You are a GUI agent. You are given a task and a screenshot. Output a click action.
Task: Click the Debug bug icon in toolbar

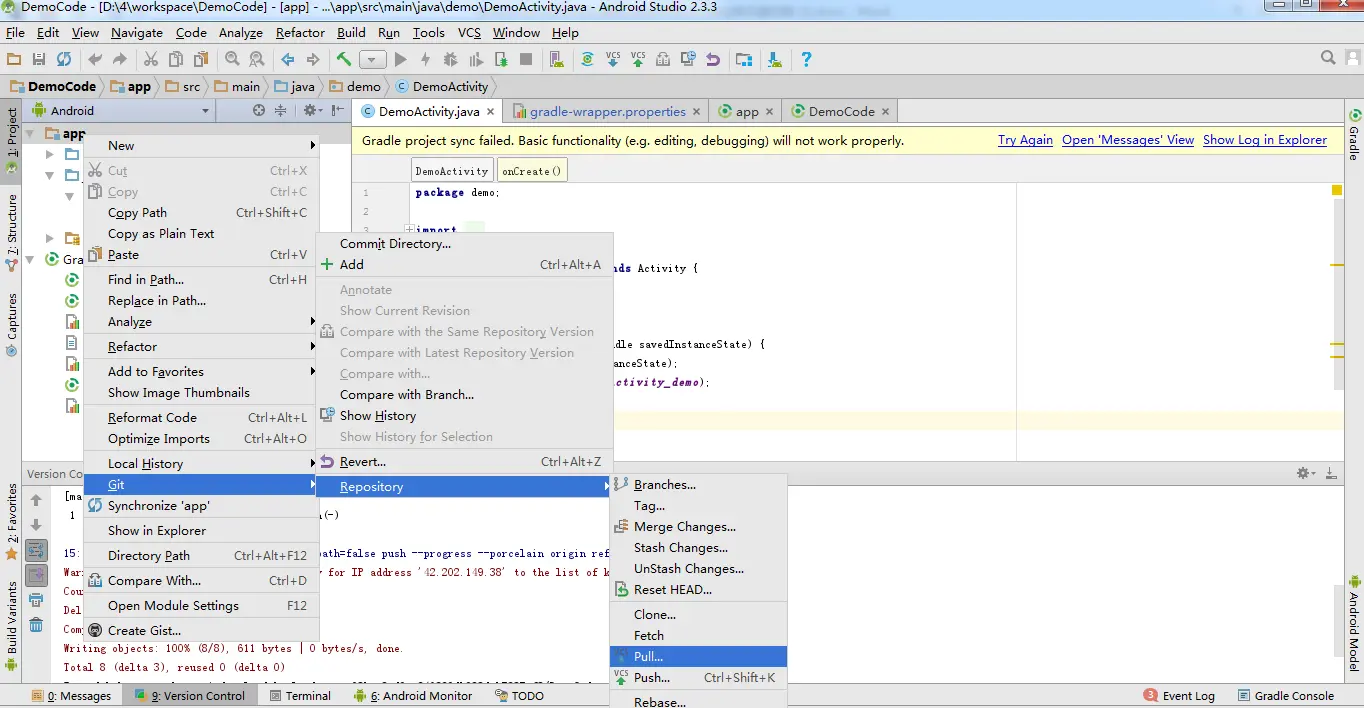click(x=450, y=60)
